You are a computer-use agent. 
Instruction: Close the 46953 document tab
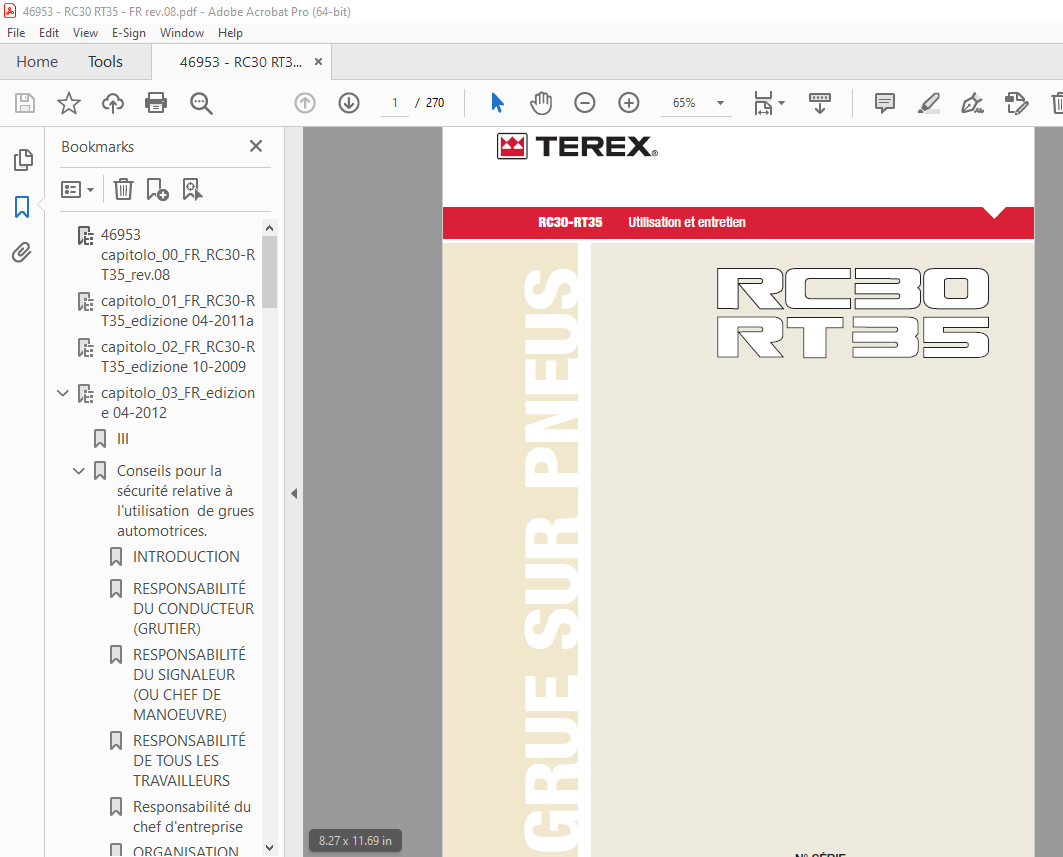[x=319, y=62]
